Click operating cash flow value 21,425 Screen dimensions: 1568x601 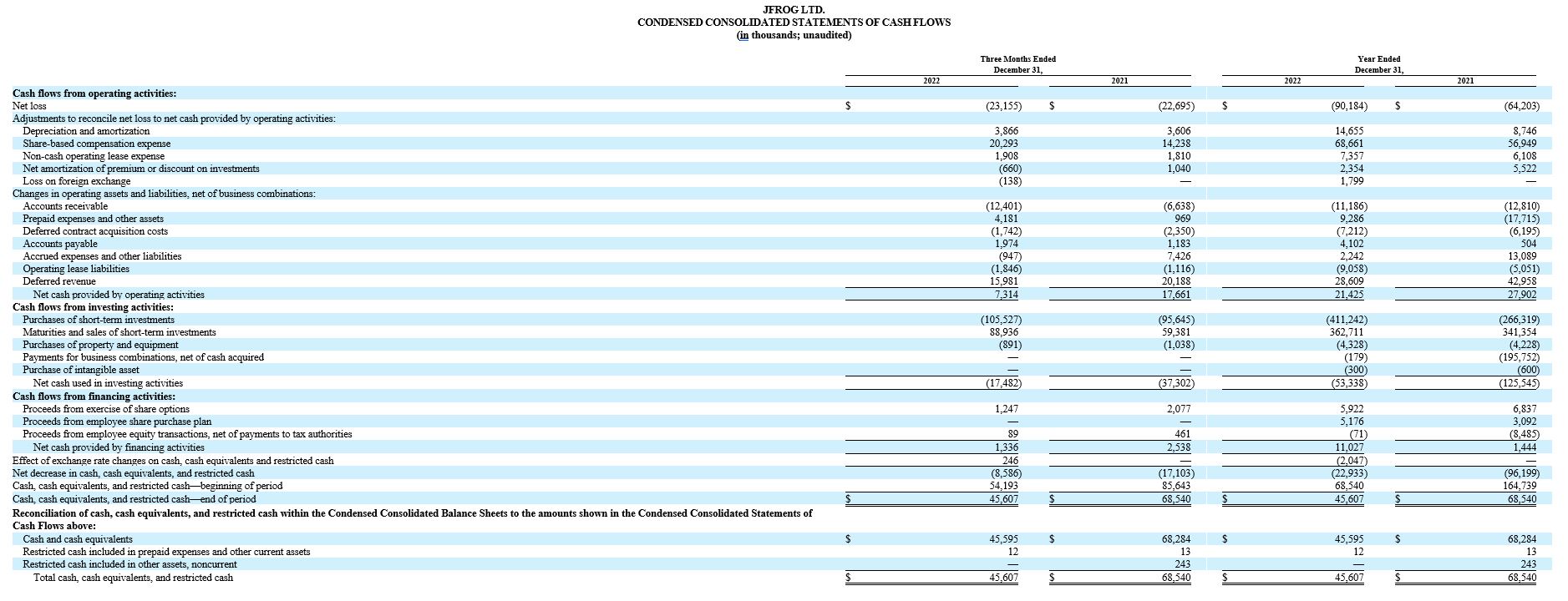coord(1350,295)
